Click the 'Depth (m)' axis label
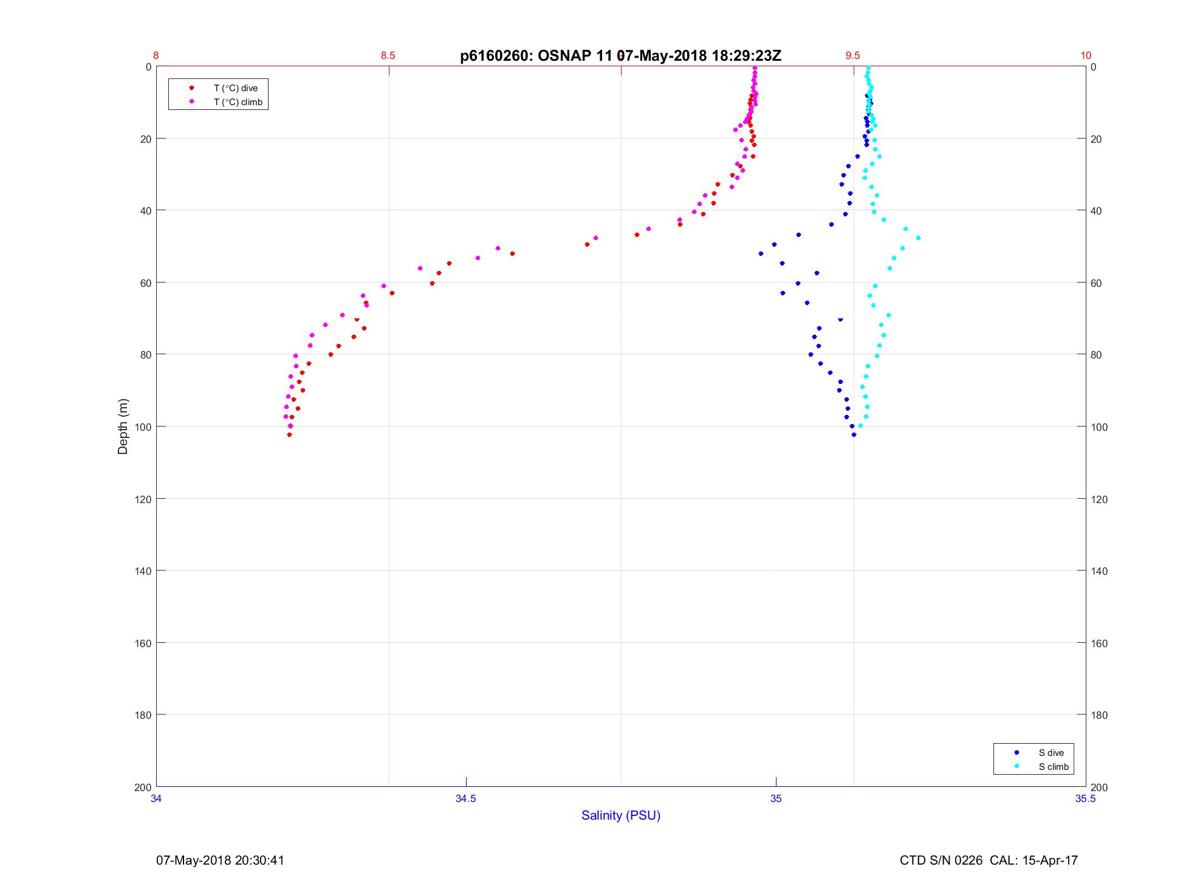 (x=124, y=427)
